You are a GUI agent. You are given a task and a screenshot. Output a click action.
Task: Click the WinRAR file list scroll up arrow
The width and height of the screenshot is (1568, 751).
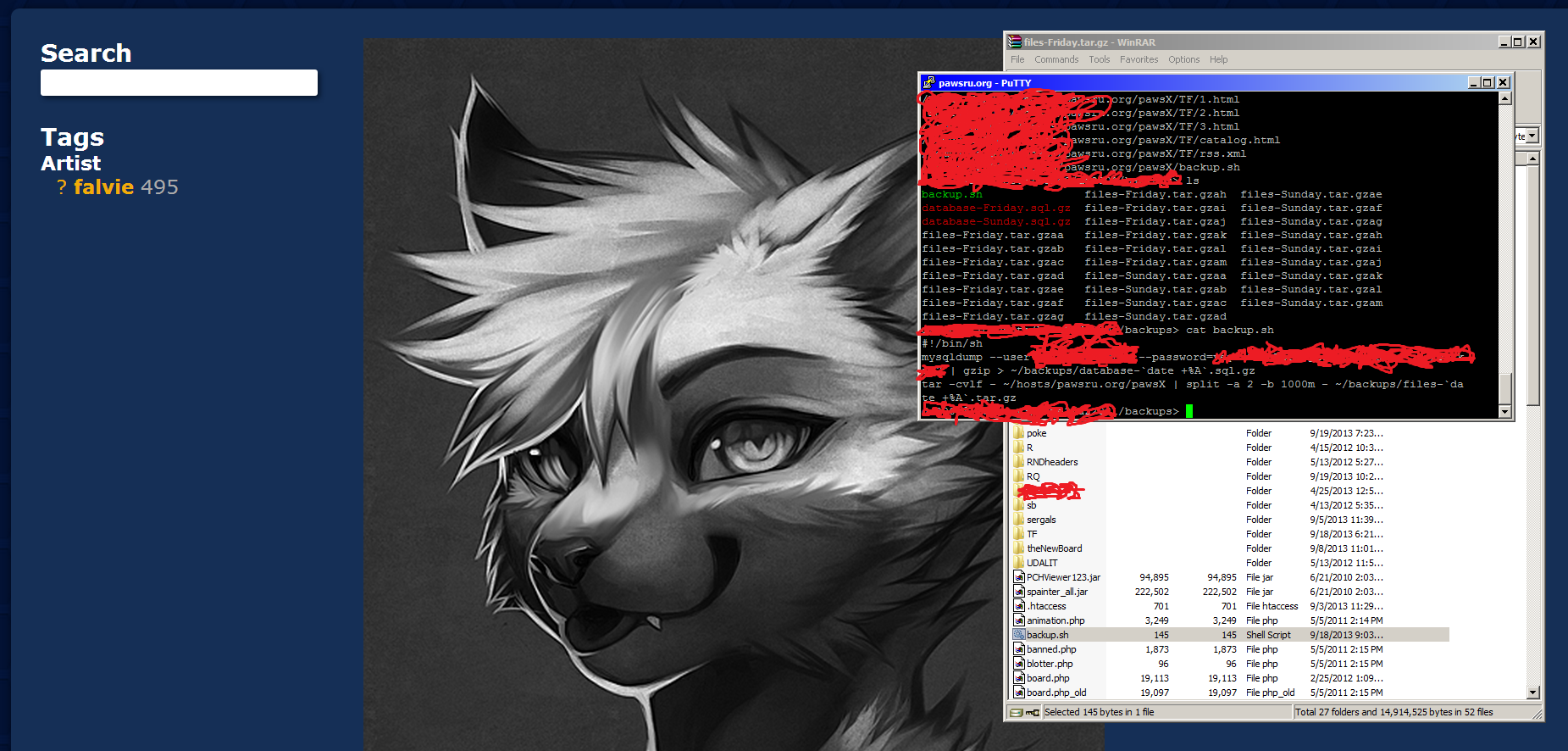pyautogui.click(x=1532, y=159)
